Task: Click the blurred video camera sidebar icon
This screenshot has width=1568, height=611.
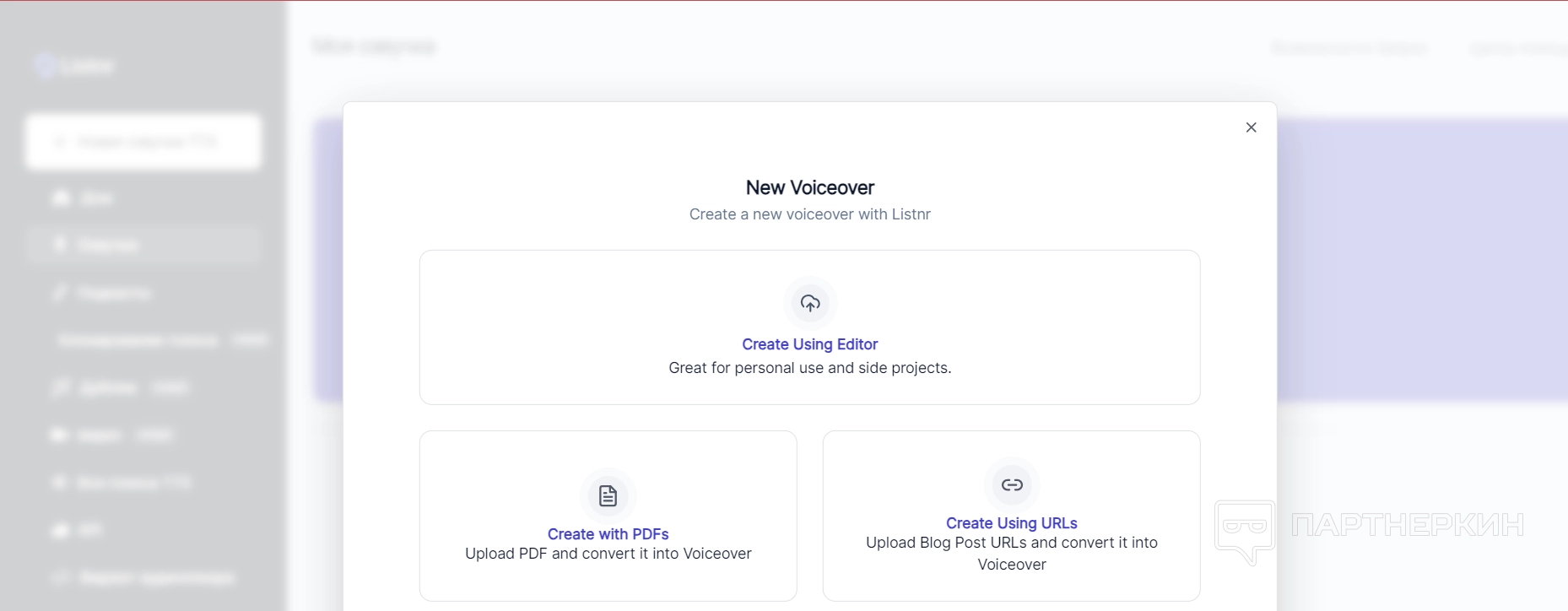Action: [59, 435]
